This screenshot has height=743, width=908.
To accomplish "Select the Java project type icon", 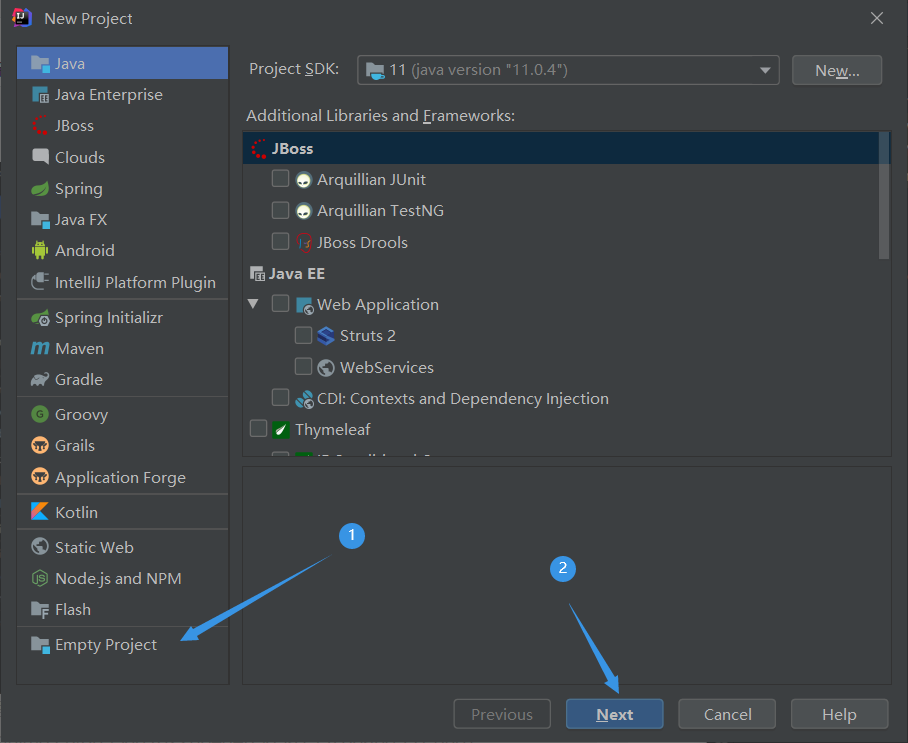I will pos(40,63).
